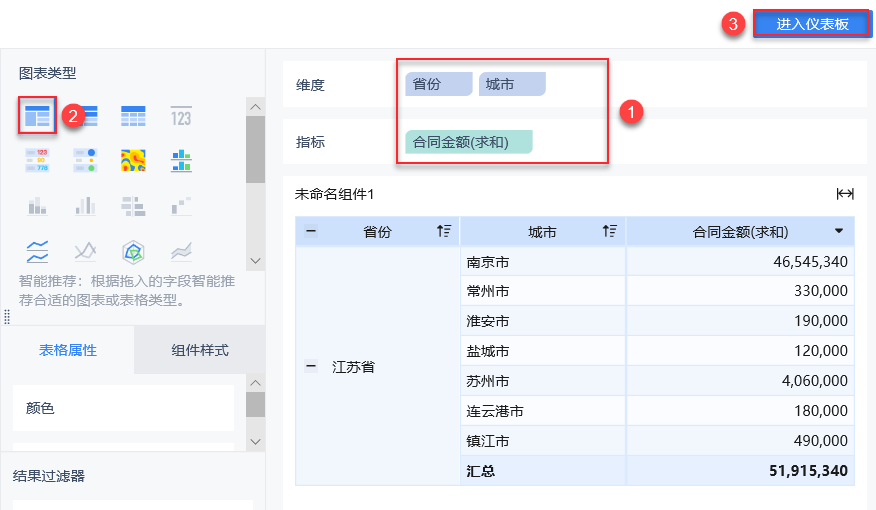
Task: Select the grouped table chart type
Action: point(37,116)
